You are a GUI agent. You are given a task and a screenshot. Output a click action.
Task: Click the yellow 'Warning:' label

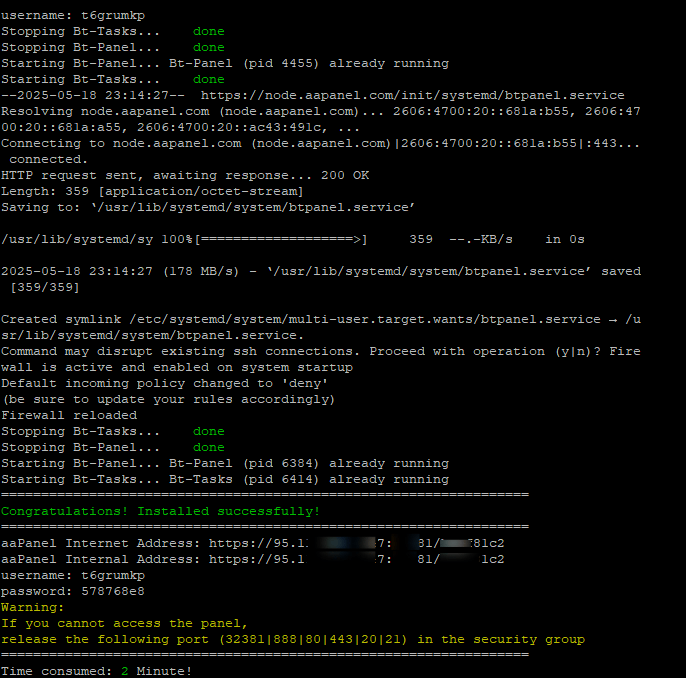tap(32, 607)
